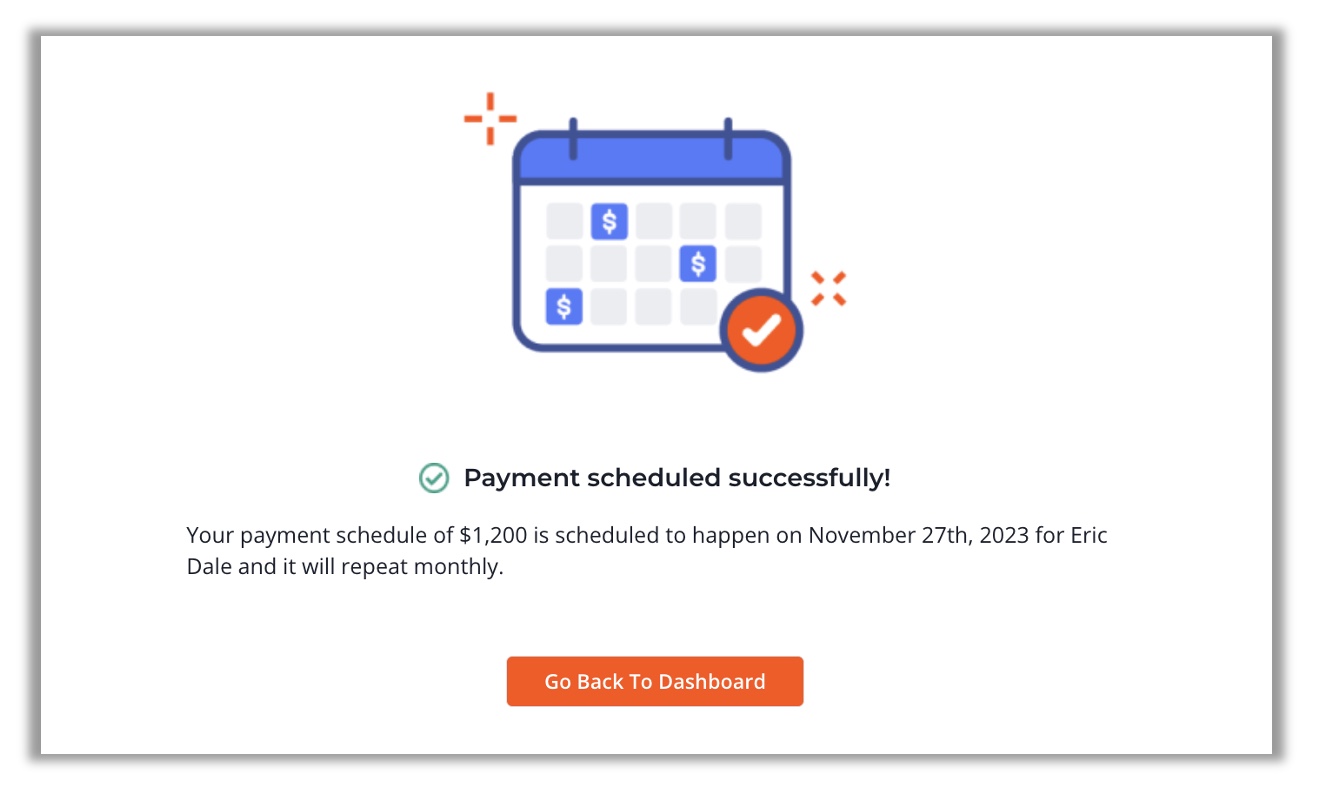Click the first gray cell in calendar's top row
Screen dimensions: 1322x796
click(x=564, y=221)
